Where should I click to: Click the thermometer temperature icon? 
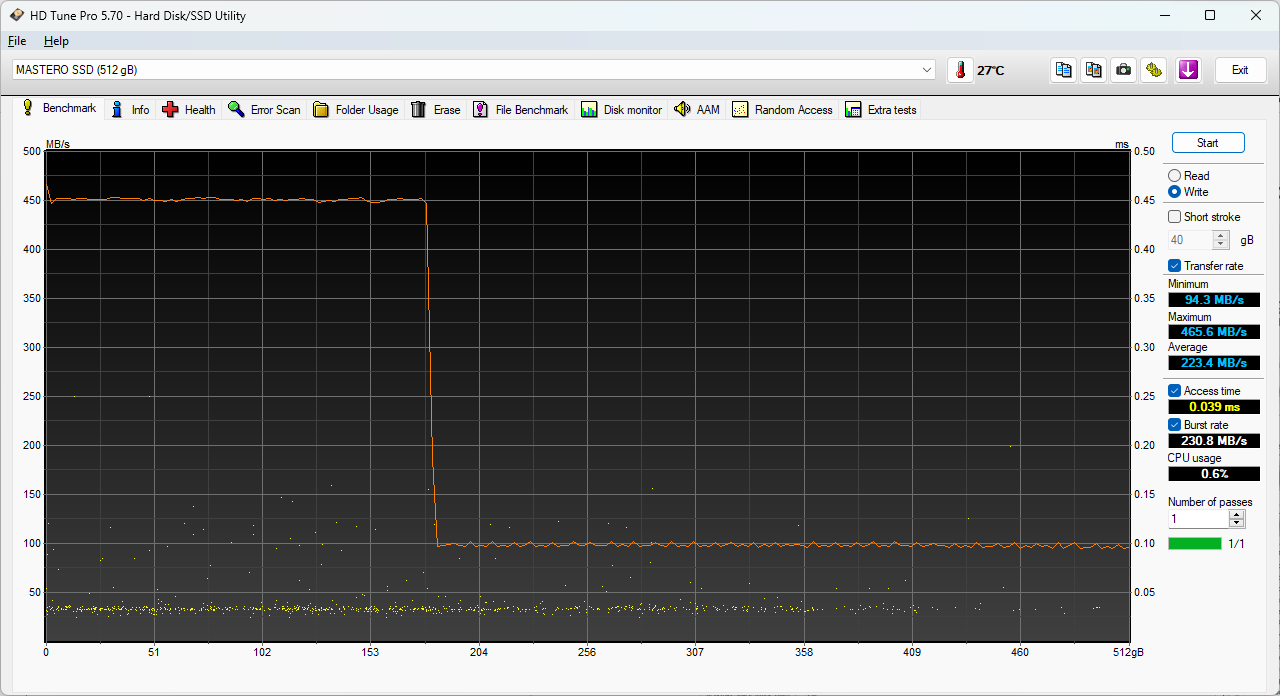click(960, 70)
